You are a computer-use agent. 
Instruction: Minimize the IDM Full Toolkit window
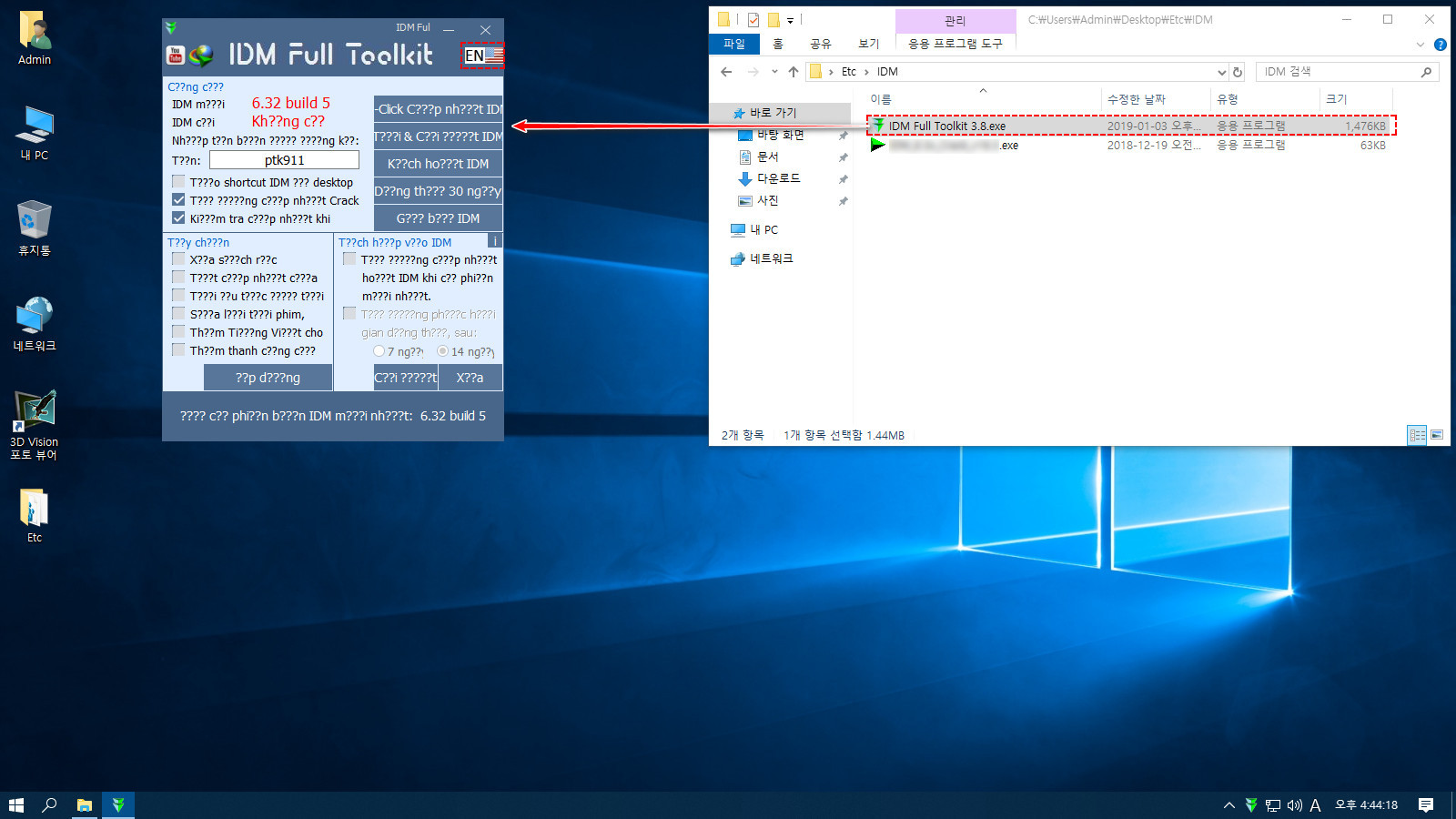click(x=449, y=29)
